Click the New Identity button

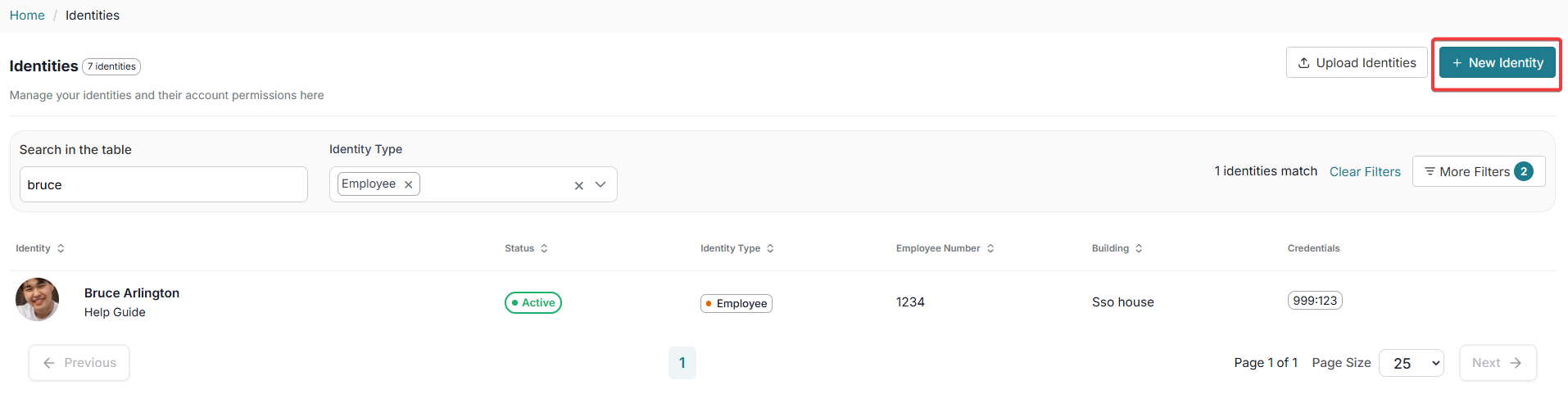1497,63
